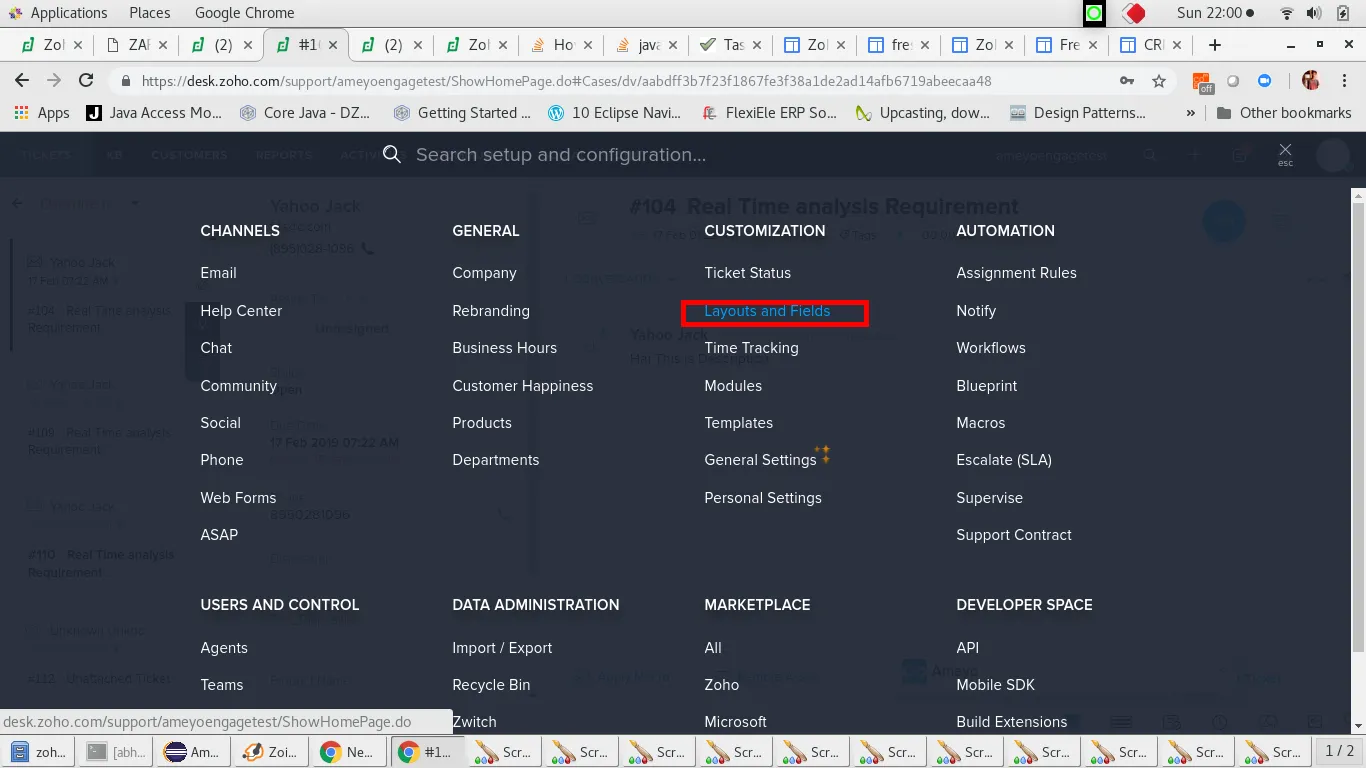Go back in Chrome browser
Viewport: 1366px width, 768px height.
click(22, 81)
